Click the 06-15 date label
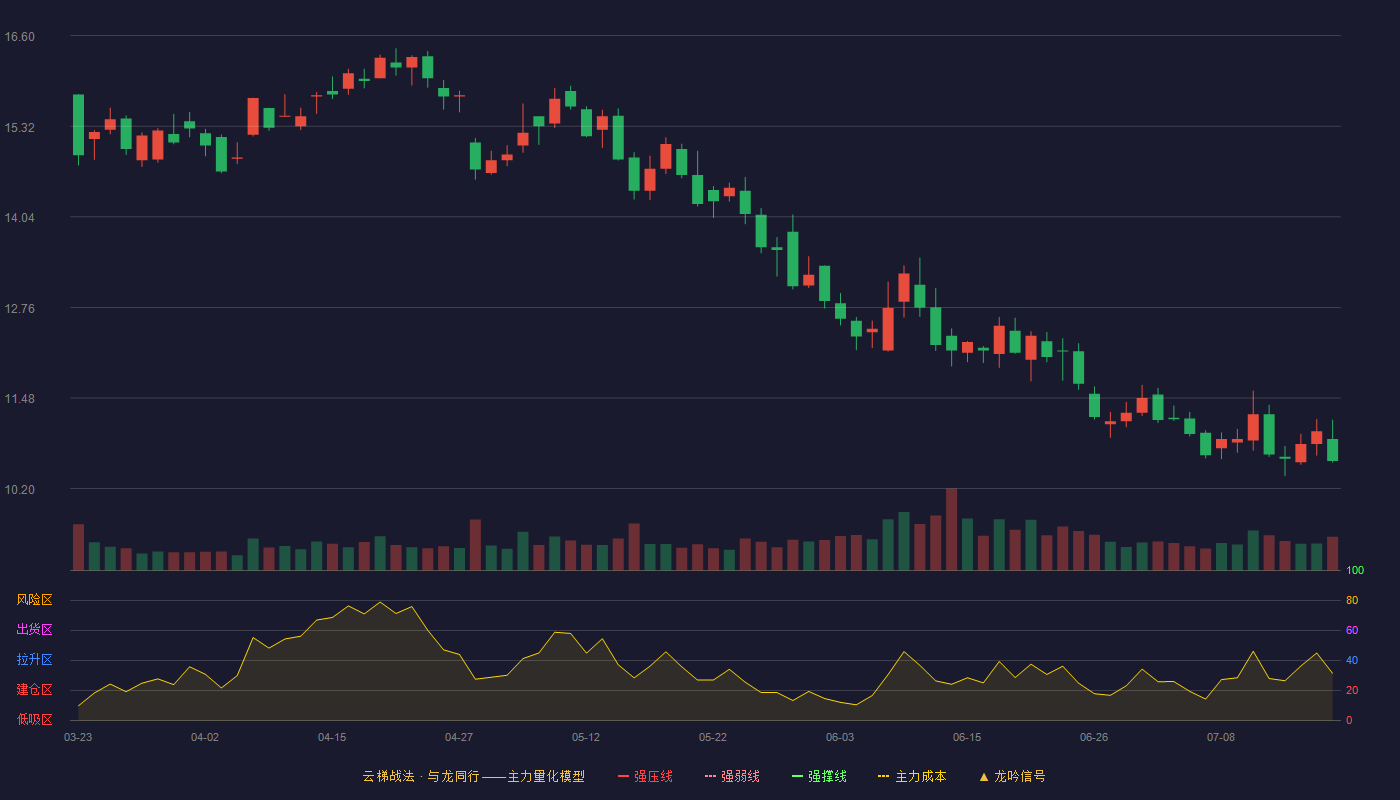The width and height of the screenshot is (1400, 800). click(x=967, y=737)
